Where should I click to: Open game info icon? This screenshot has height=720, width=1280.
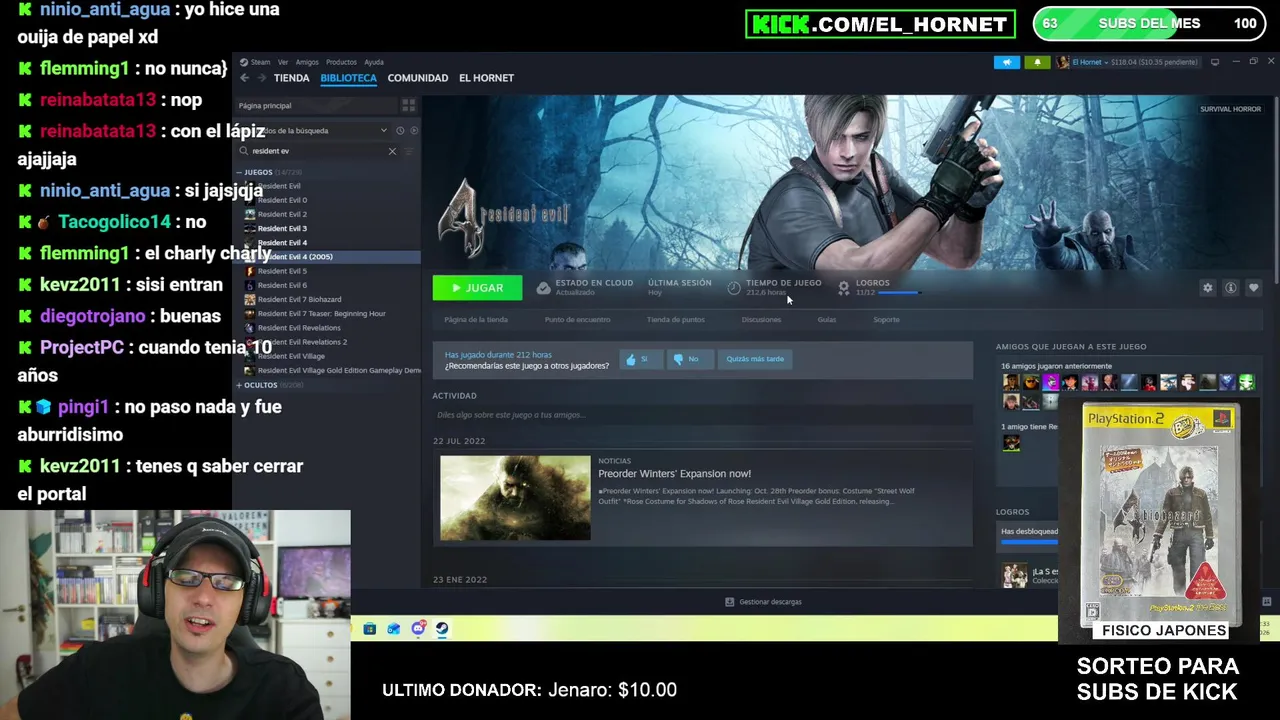coord(1231,288)
